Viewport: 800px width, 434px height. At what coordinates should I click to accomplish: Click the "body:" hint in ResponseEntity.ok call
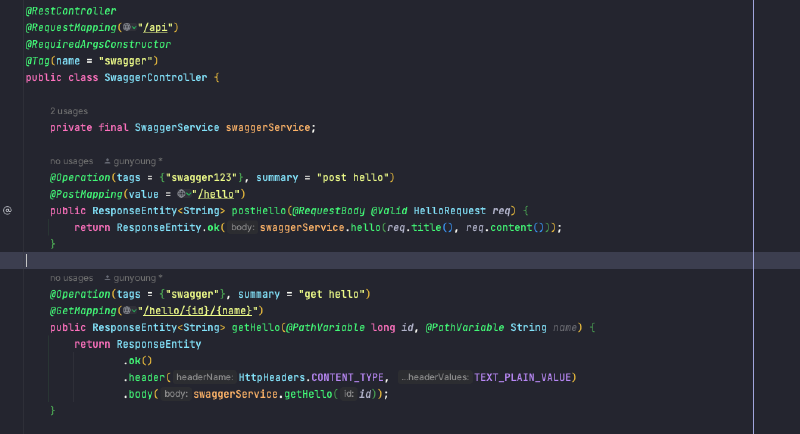coord(241,228)
